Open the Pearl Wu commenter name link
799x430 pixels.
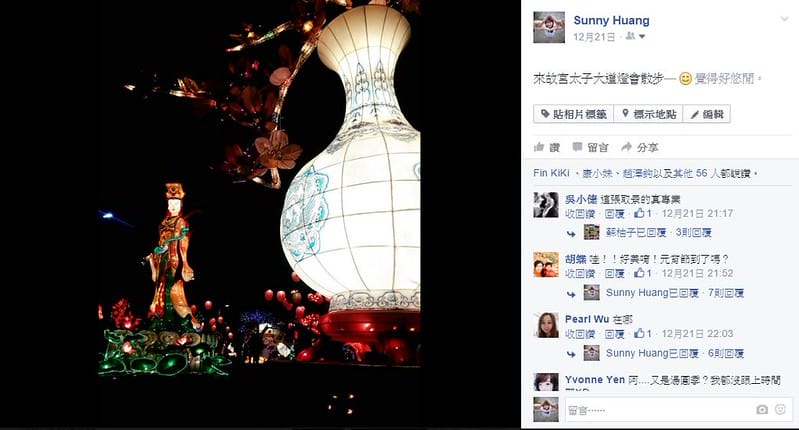tap(587, 319)
